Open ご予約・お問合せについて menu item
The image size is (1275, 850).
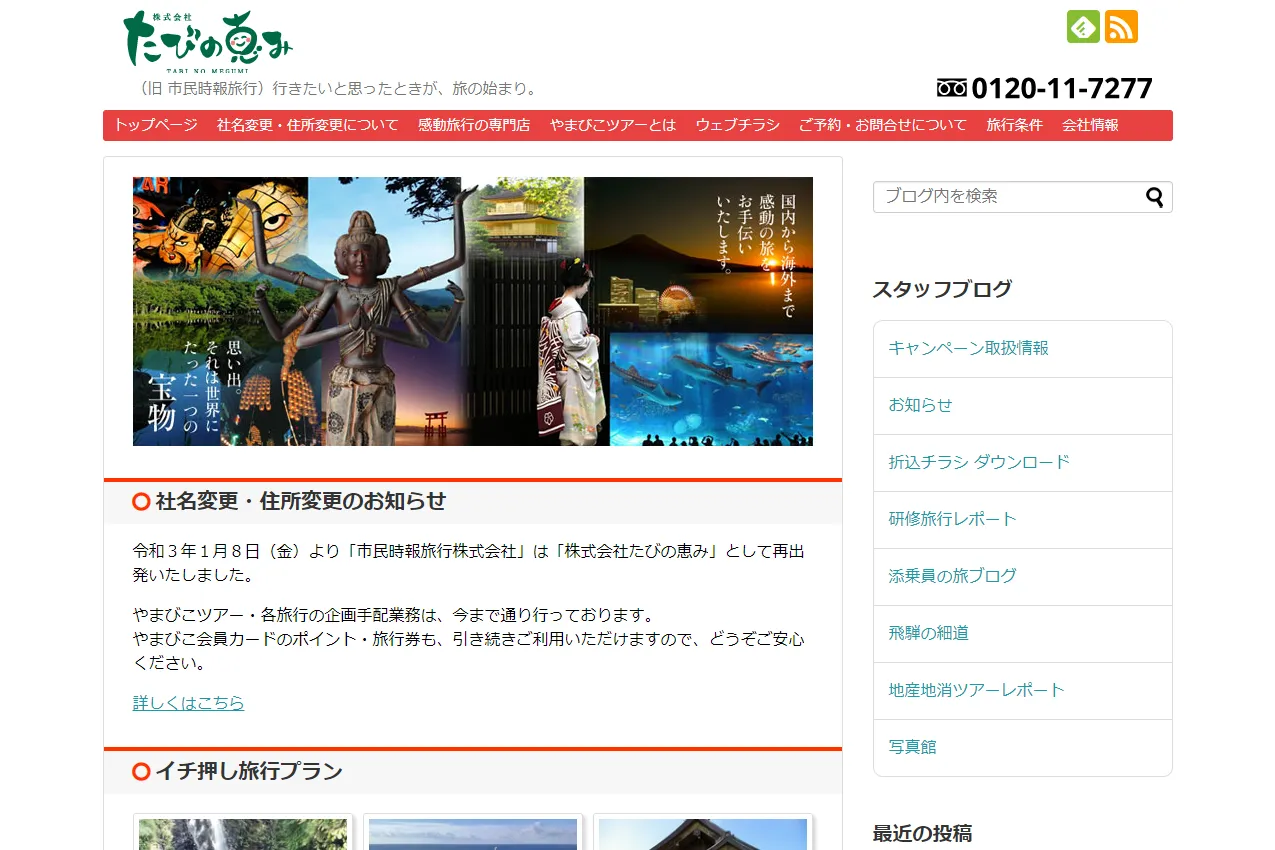click(882, 125)
